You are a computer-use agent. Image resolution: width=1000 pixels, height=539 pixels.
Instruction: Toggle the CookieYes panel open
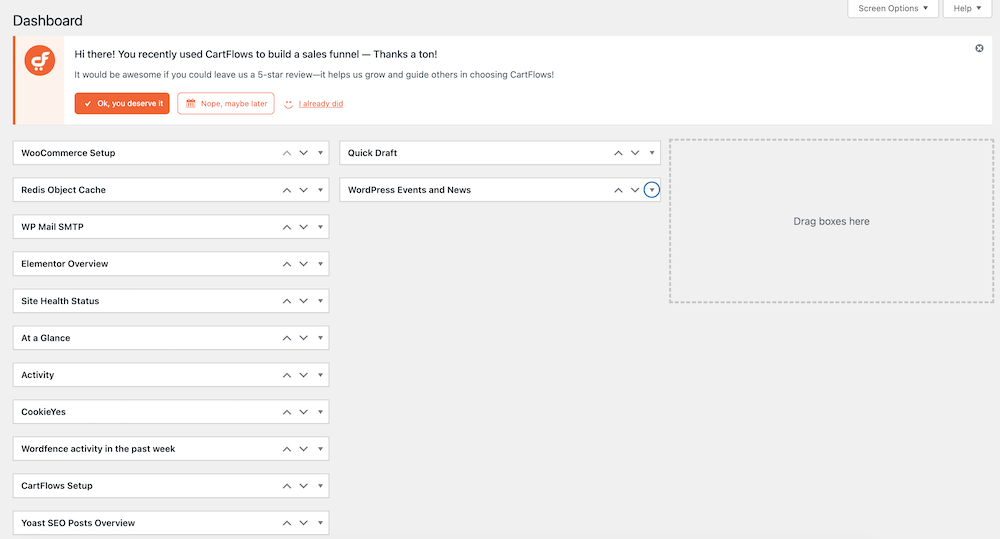pos(321,412)
